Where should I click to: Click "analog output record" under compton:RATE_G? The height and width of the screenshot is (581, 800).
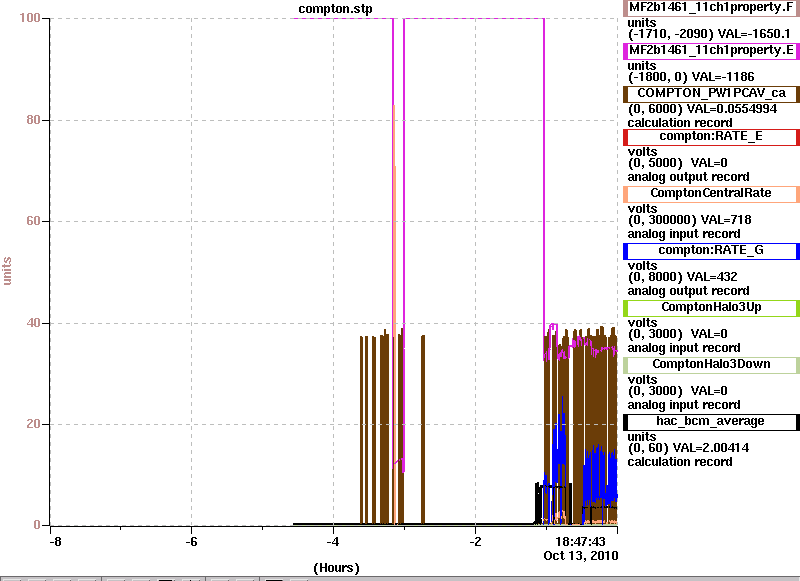688,291
